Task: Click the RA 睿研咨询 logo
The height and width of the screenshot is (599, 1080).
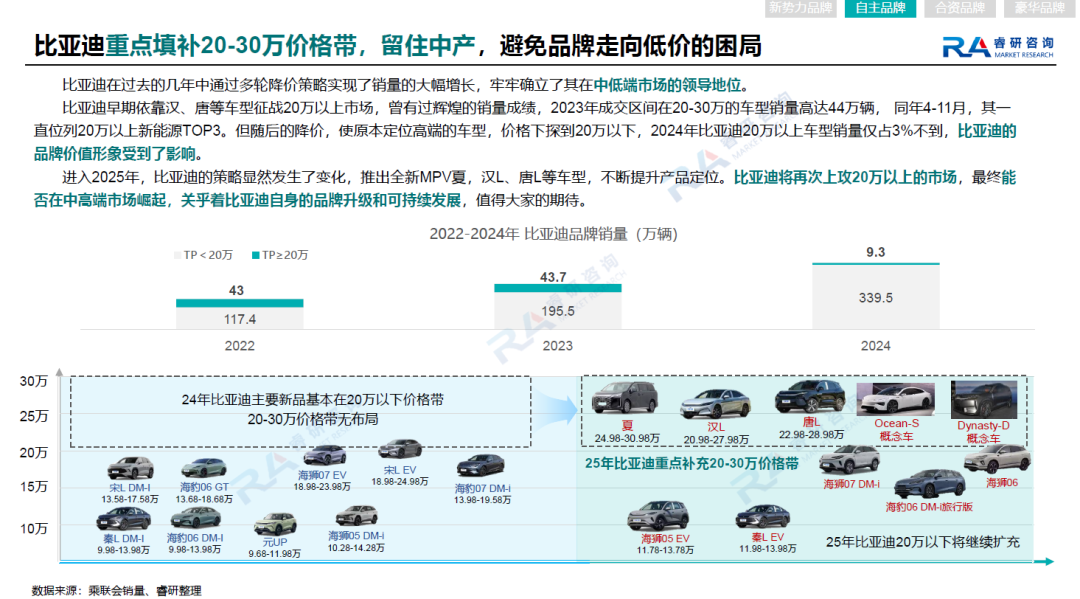Action: (998, 47)
